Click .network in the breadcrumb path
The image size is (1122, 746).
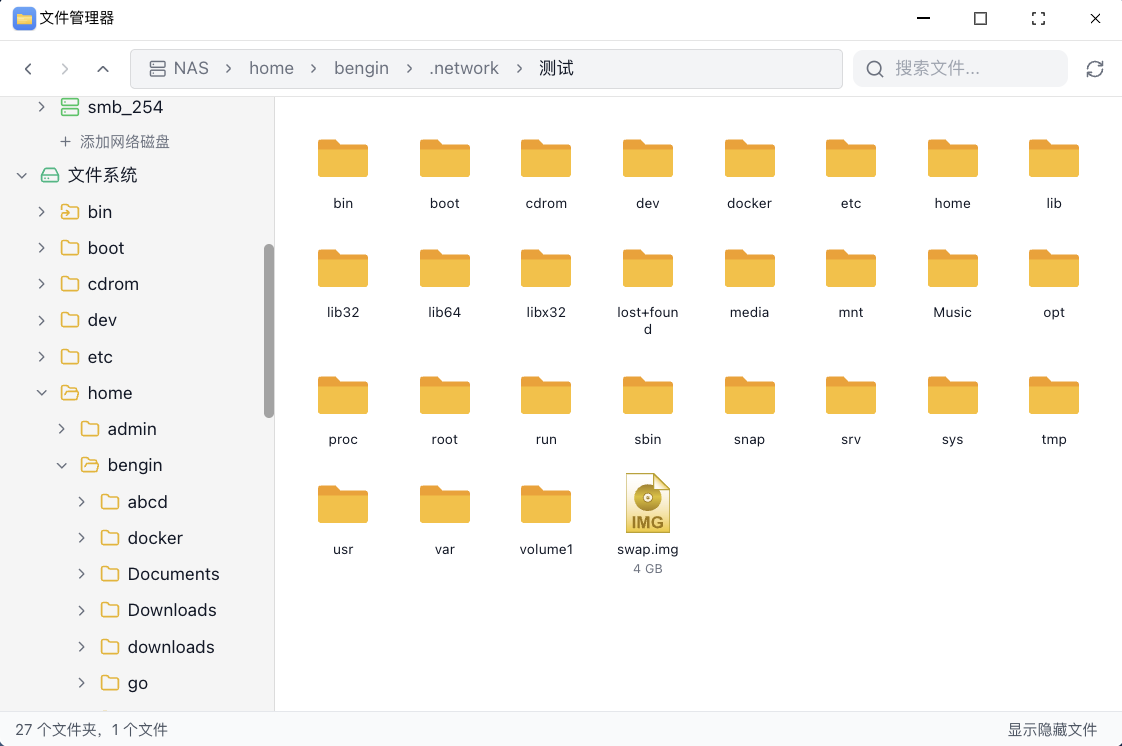[464, 68]
